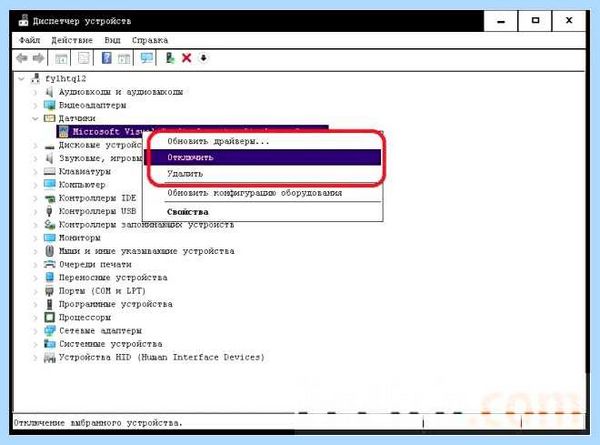Select the Программные устройства tree row
600x445 pixels.
[108, 304]
